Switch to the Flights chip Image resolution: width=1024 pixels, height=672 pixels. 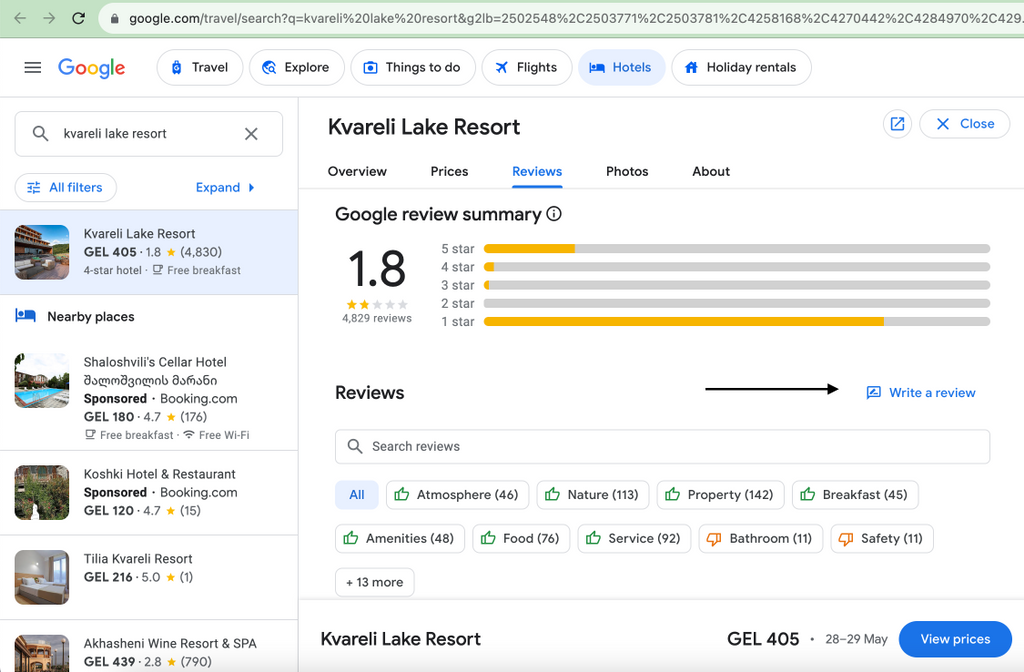[x=526, y=67]
